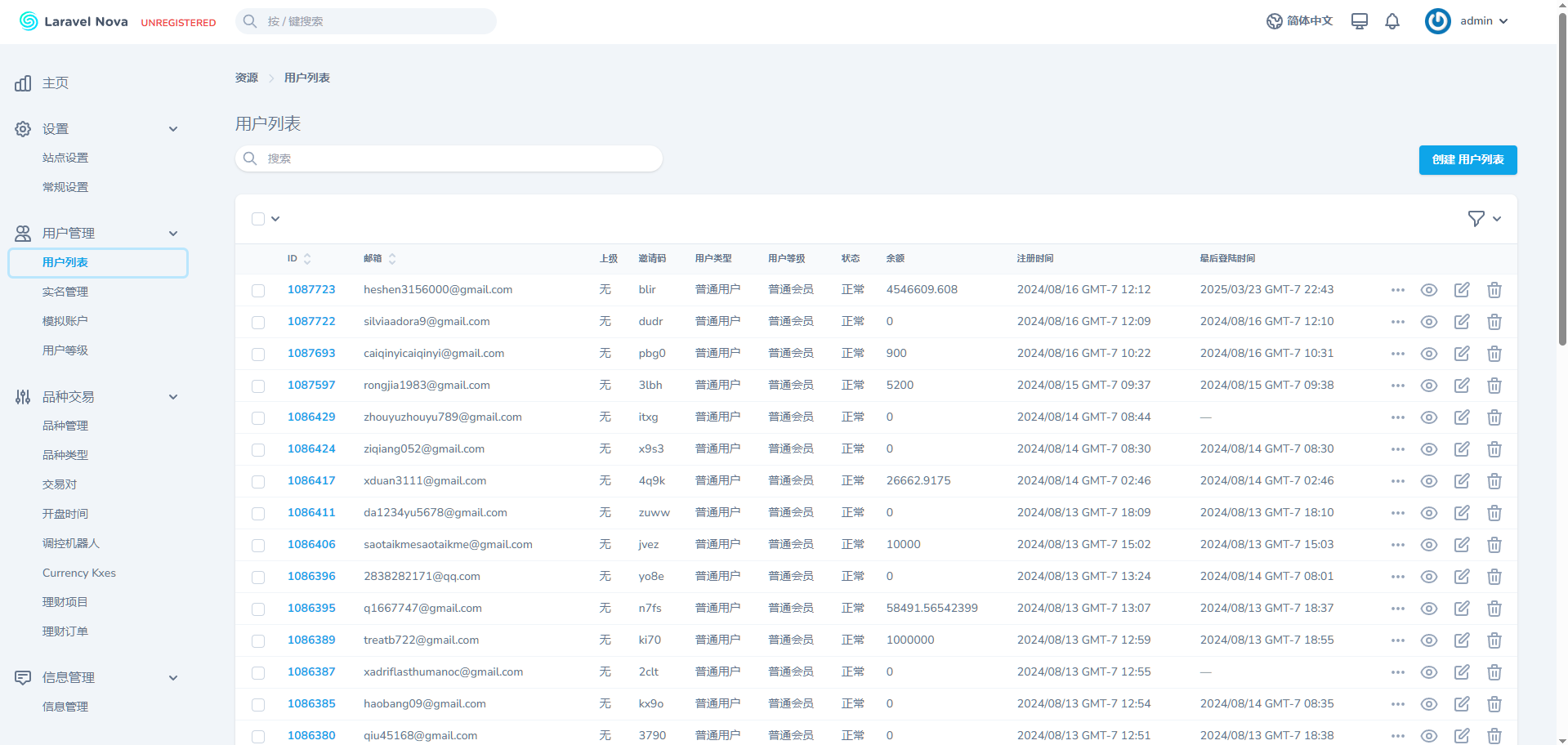Delete user 1087693 using trash icon
The height and width of the screenshot is (745, 1568).
(x=1494, y=354)
